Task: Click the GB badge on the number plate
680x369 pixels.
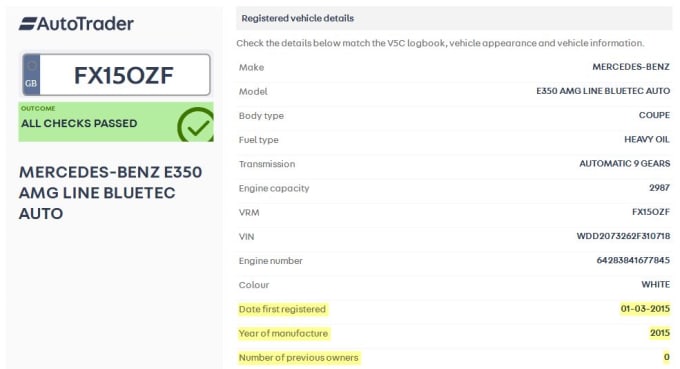Action: 31,75
